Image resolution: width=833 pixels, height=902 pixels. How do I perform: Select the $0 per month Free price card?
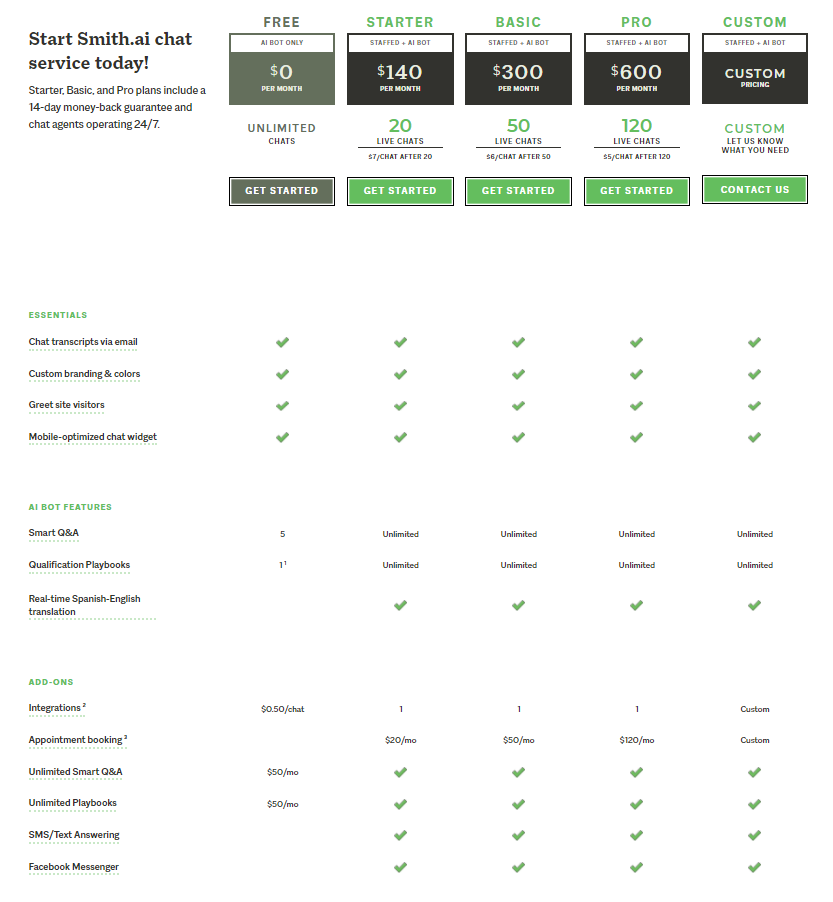(x=281, y=69)
